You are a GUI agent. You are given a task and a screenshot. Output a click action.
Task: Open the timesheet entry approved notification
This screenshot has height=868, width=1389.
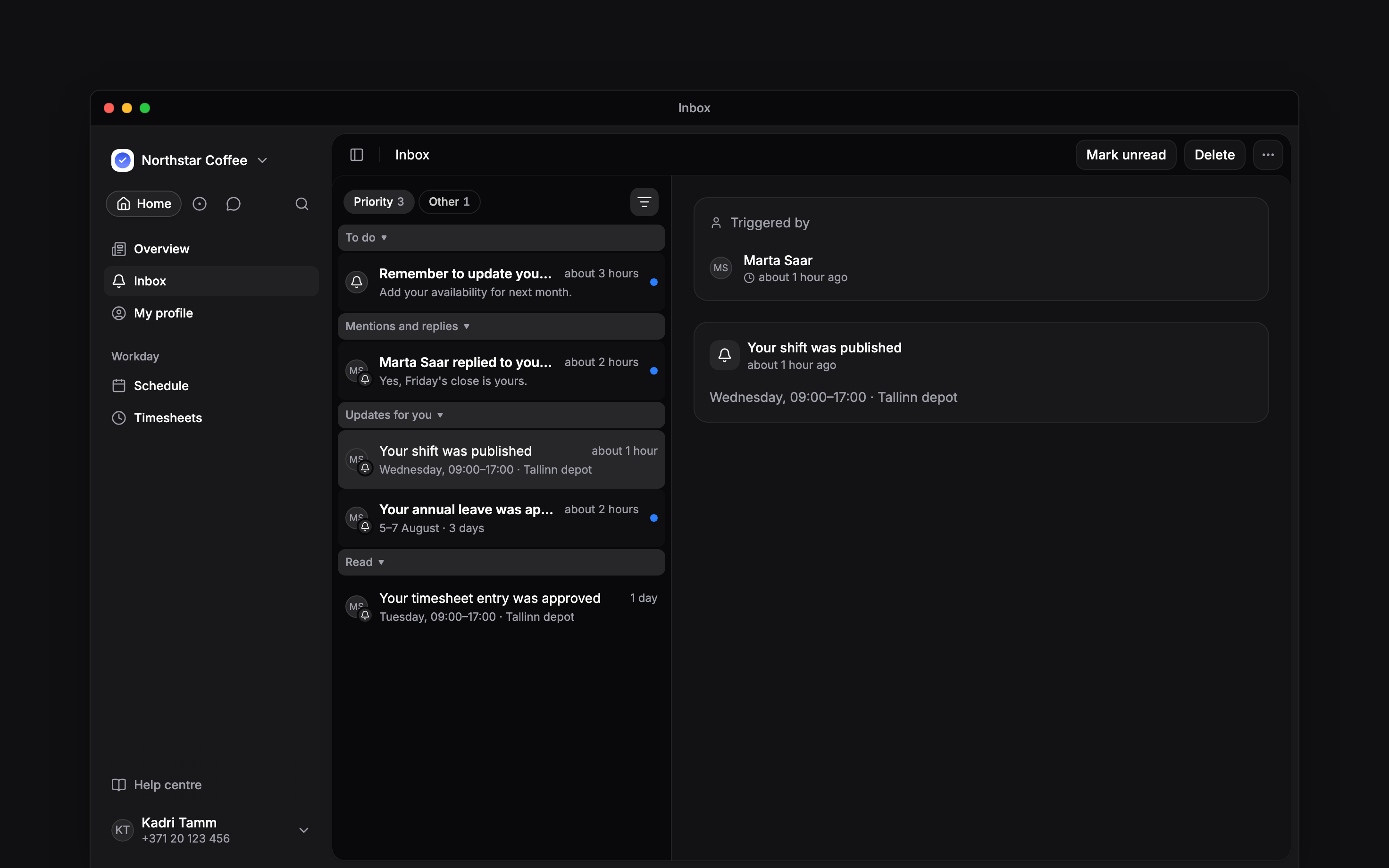(x=501, y=608)
